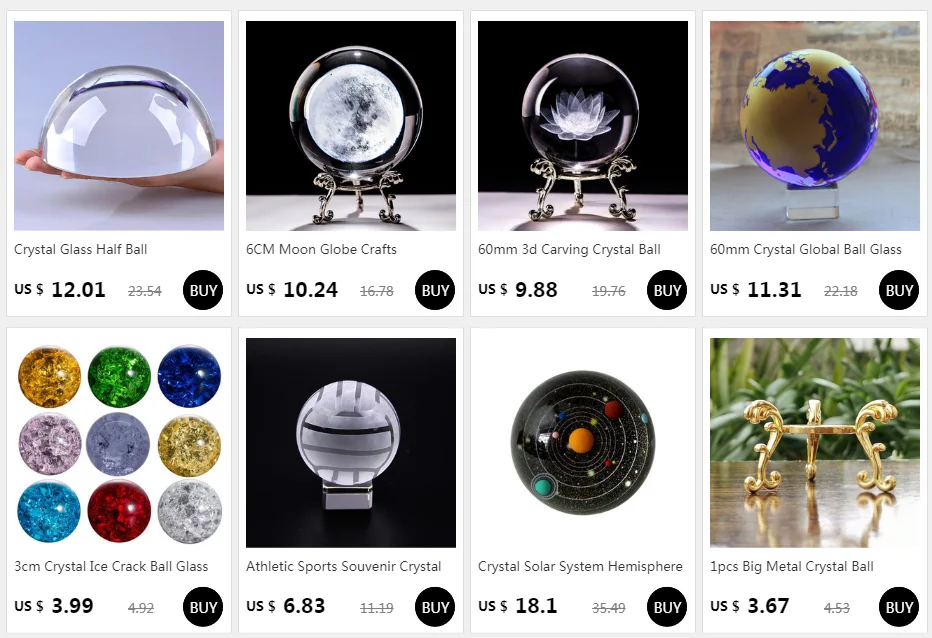Open the 3cm Crystal Ice Crack Ball Glass link
Screen dimensions: 932x638
111,567
